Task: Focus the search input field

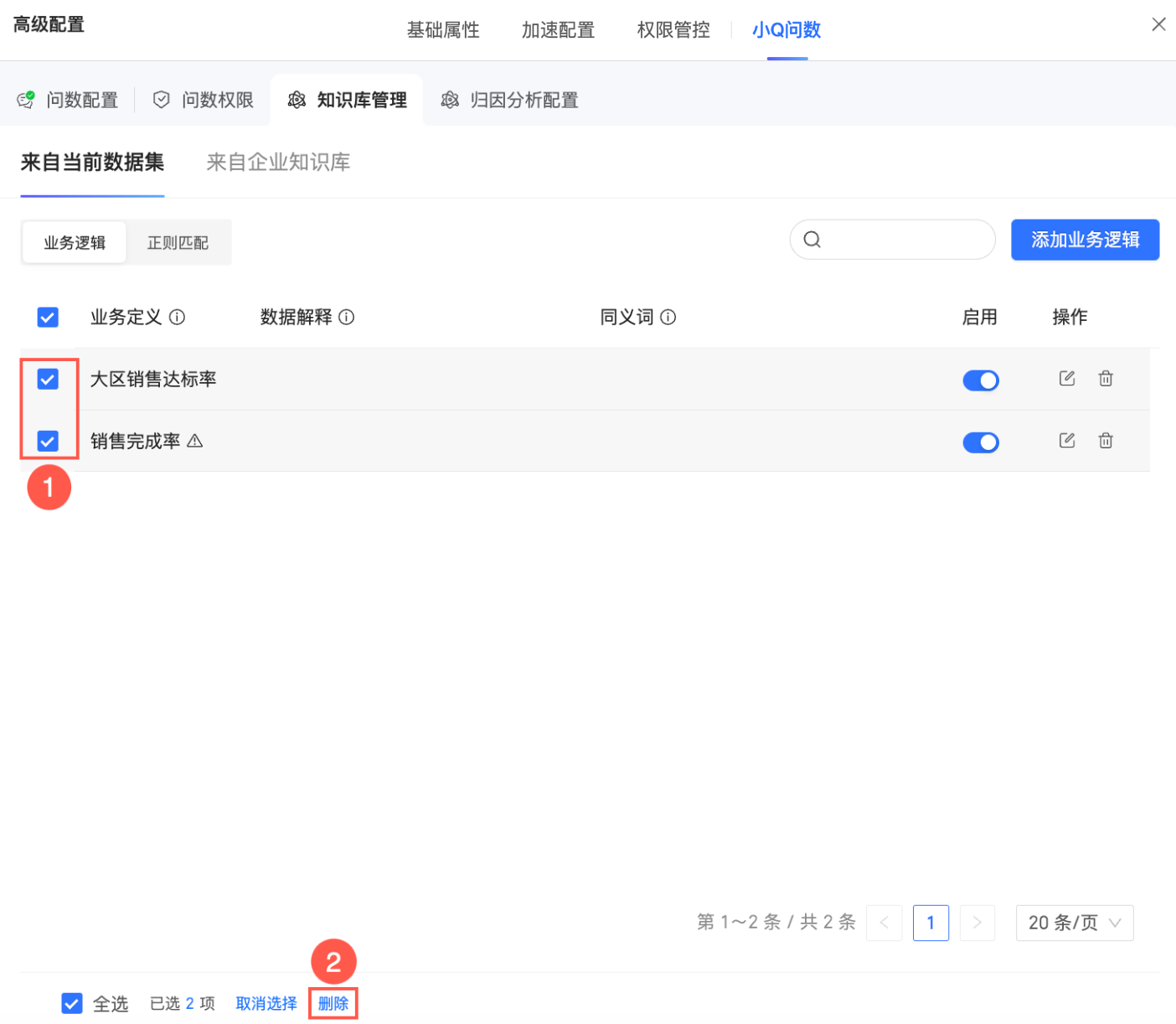Action: 892,240
